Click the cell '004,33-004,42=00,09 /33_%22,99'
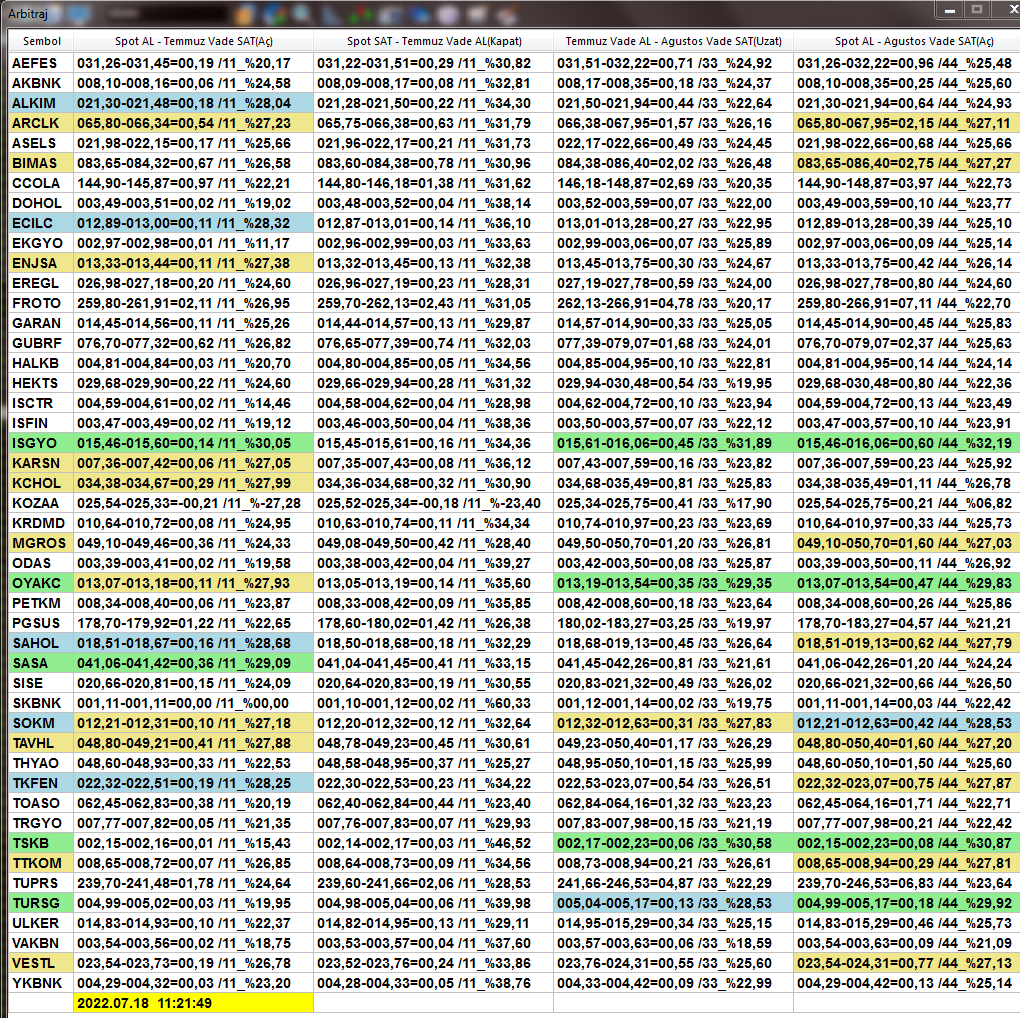 pos(673,984)
